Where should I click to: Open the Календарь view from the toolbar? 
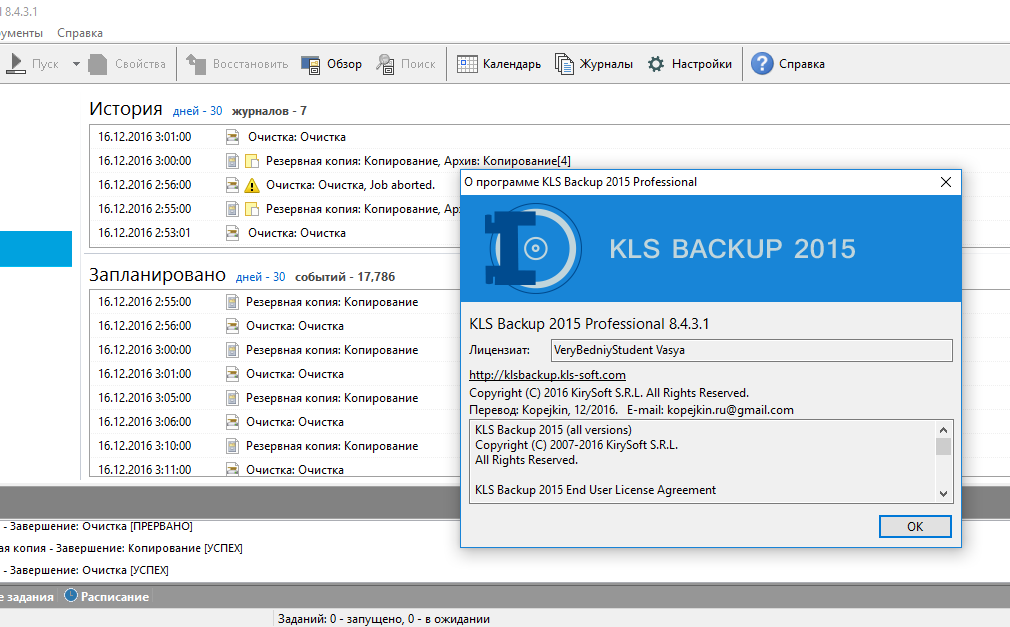point(499,64)
